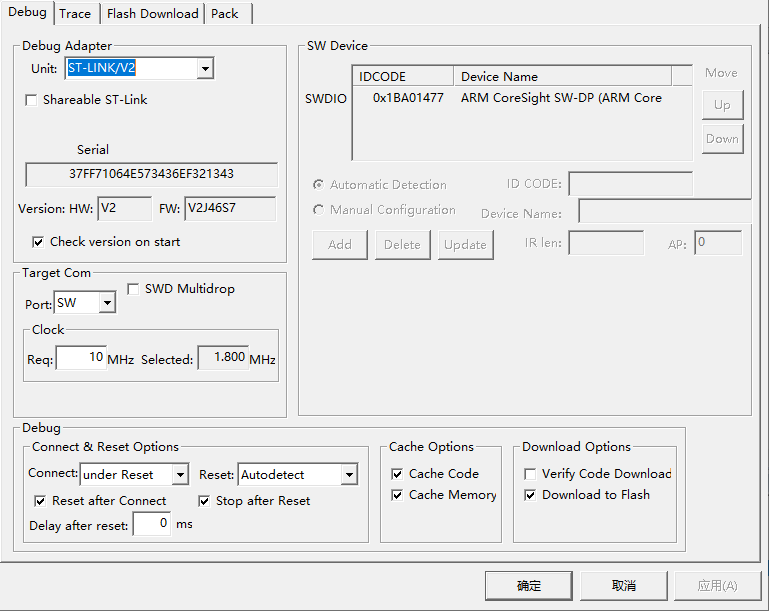This screenshot has width=769, height=611.
Task: Click the ID CODE input field
Action: pyautogui.click(x=631, y=184)
